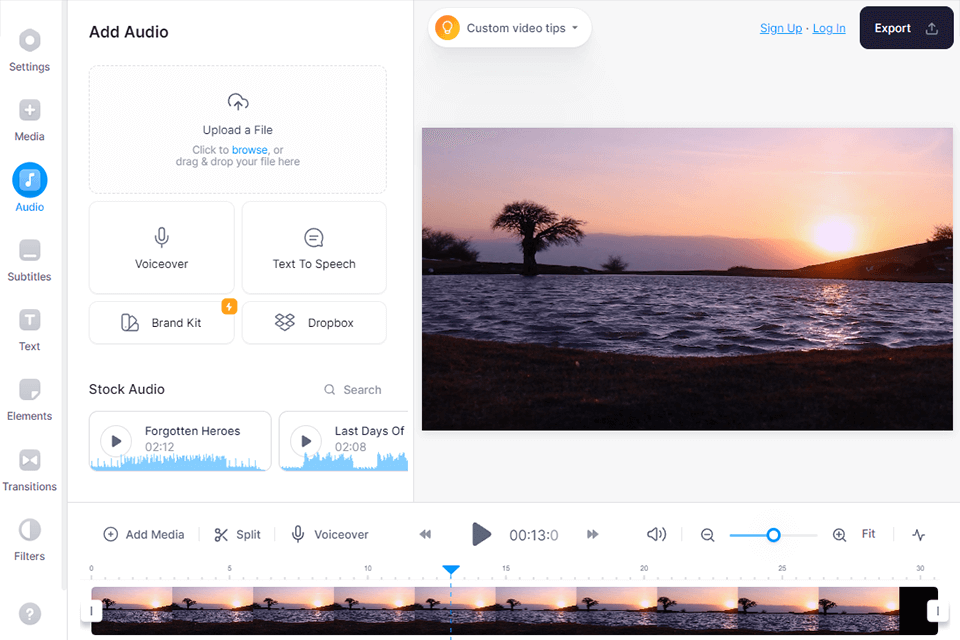Click the 20 second ruler mark
Viewport: 960px width, 640px height.
point(644,568)
